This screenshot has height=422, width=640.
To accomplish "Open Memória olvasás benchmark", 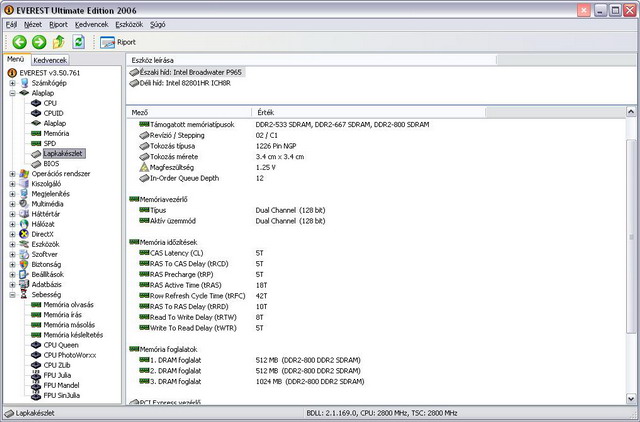I will pyautogui.click(x=69, y=305).
